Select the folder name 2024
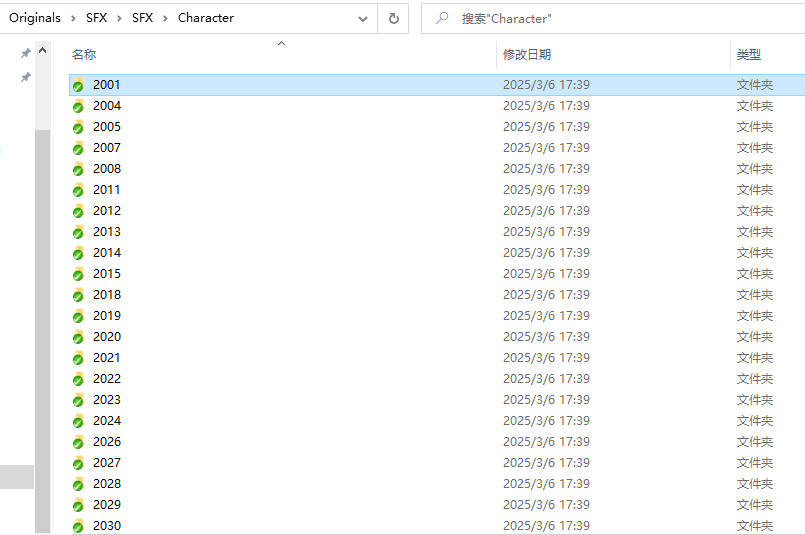Image resolution: width=805 pixels, height=535 pixels. (107, 421)
